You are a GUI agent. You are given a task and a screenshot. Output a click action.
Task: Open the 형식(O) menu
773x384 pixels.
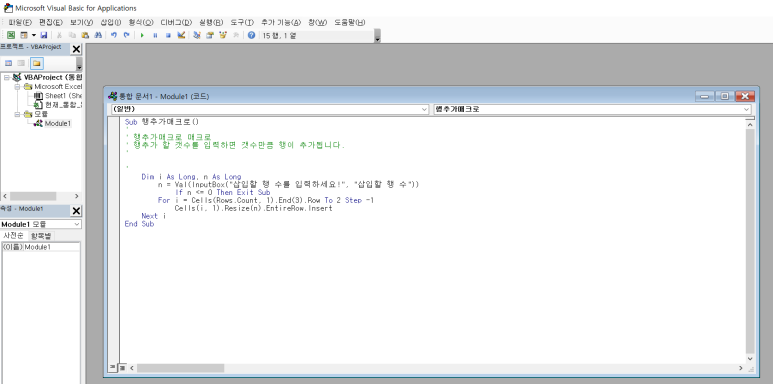coord(141,22)
